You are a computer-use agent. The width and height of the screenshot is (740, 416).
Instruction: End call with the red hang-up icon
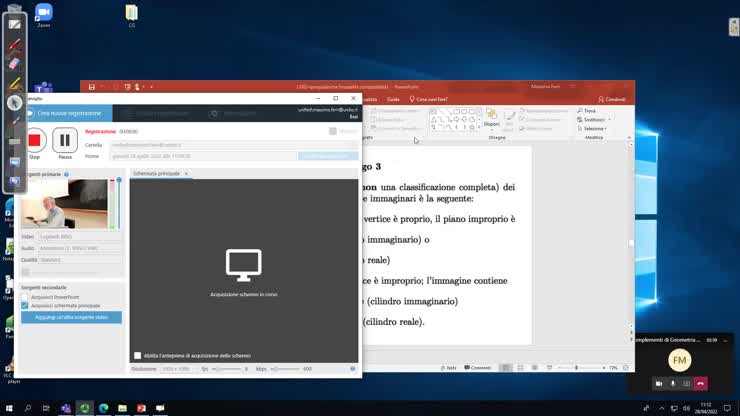point(701,383)
